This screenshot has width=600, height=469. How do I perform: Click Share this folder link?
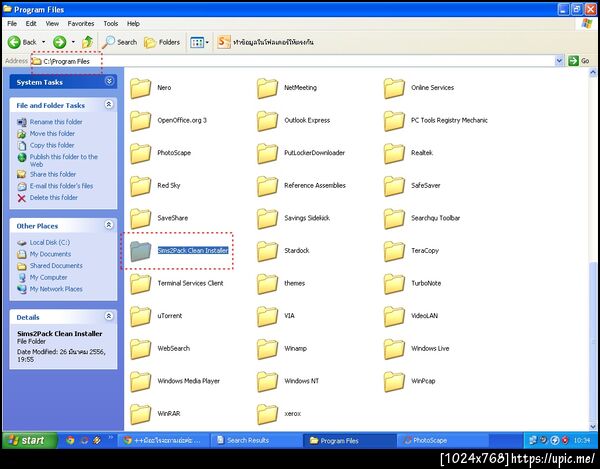point(53,174)
